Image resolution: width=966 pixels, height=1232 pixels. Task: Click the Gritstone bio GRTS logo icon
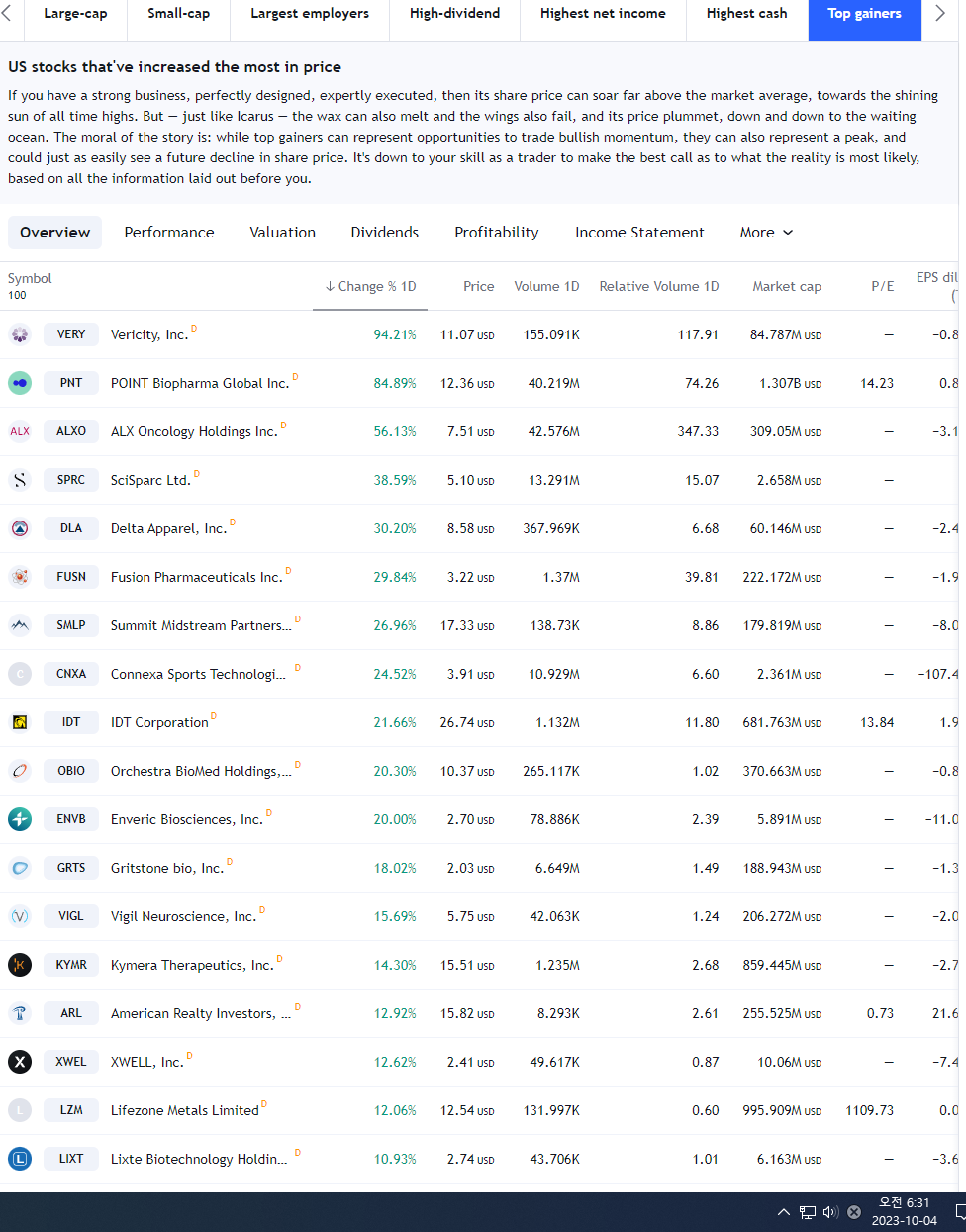click(20, 868)
